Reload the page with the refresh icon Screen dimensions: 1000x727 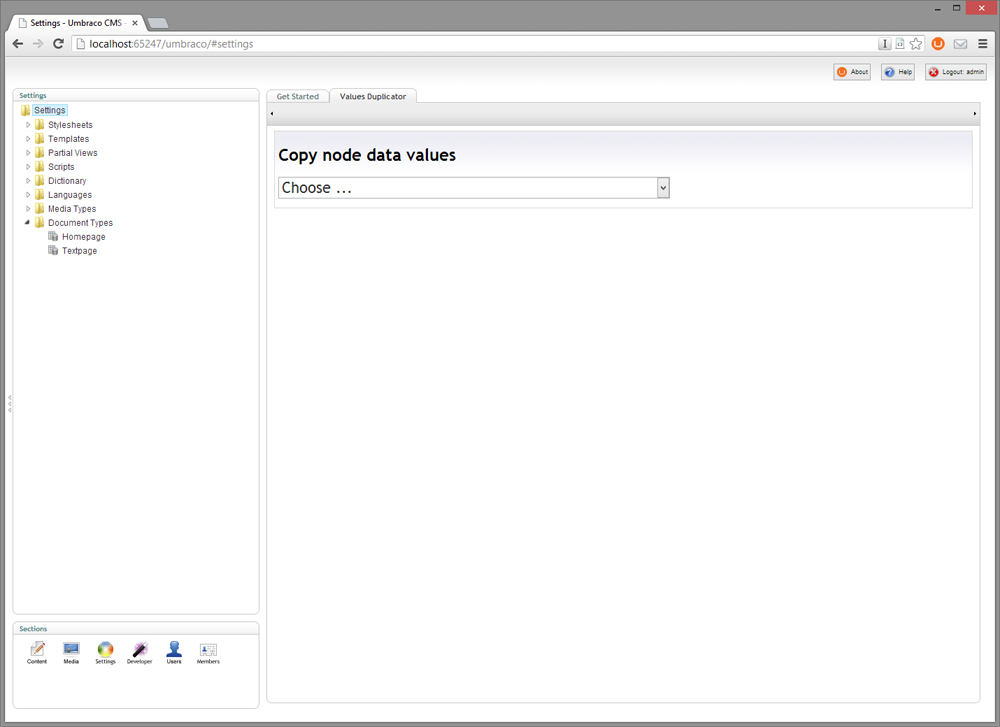tap(58, 44)
